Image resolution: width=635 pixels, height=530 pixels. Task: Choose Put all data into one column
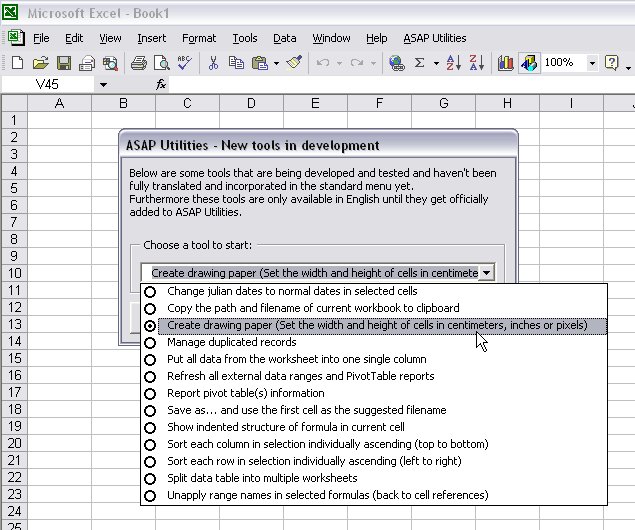click(x=374, y=359)
